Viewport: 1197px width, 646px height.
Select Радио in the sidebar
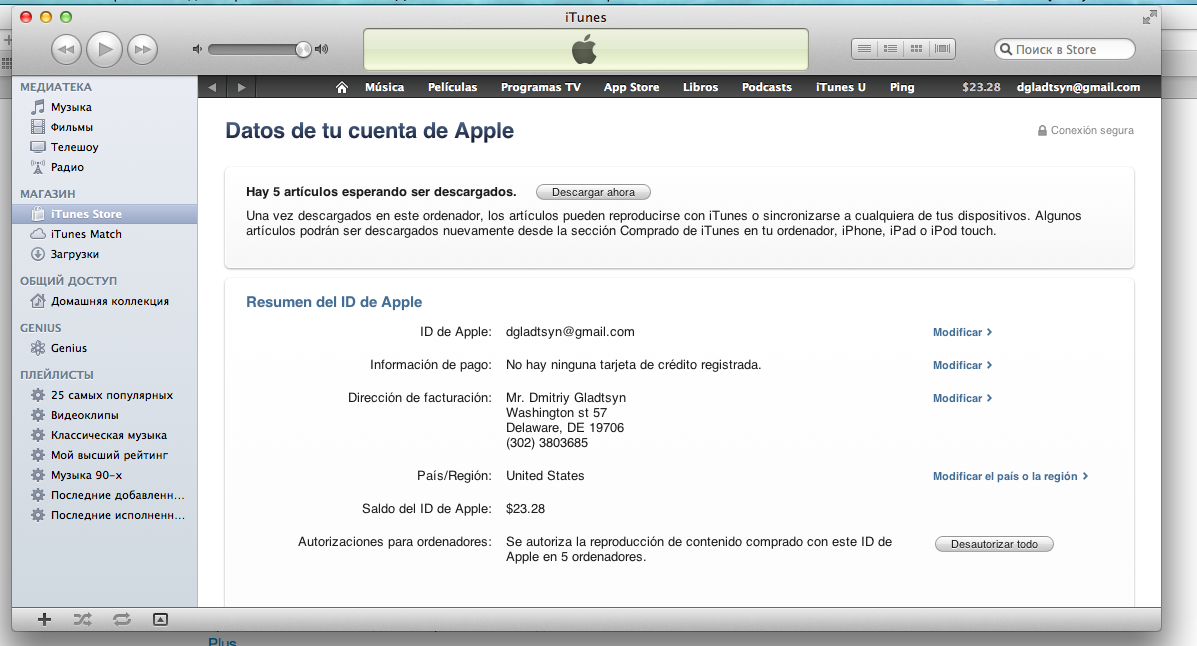click(105, 166)
